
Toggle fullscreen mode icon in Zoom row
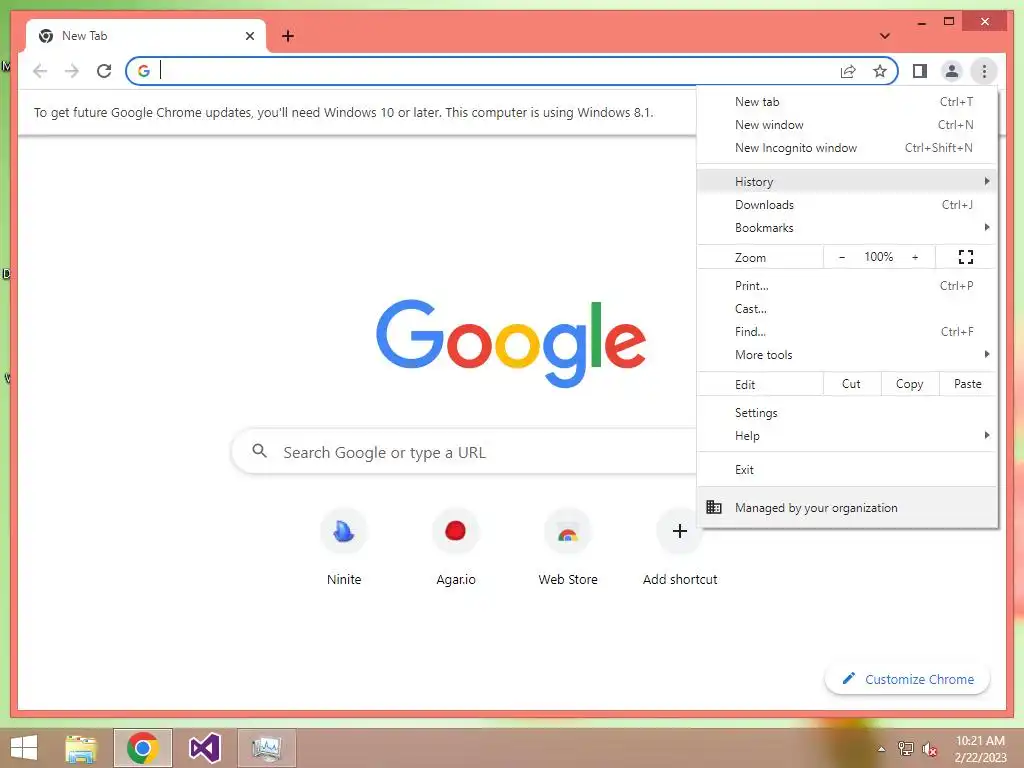click(x=966, y=257)
